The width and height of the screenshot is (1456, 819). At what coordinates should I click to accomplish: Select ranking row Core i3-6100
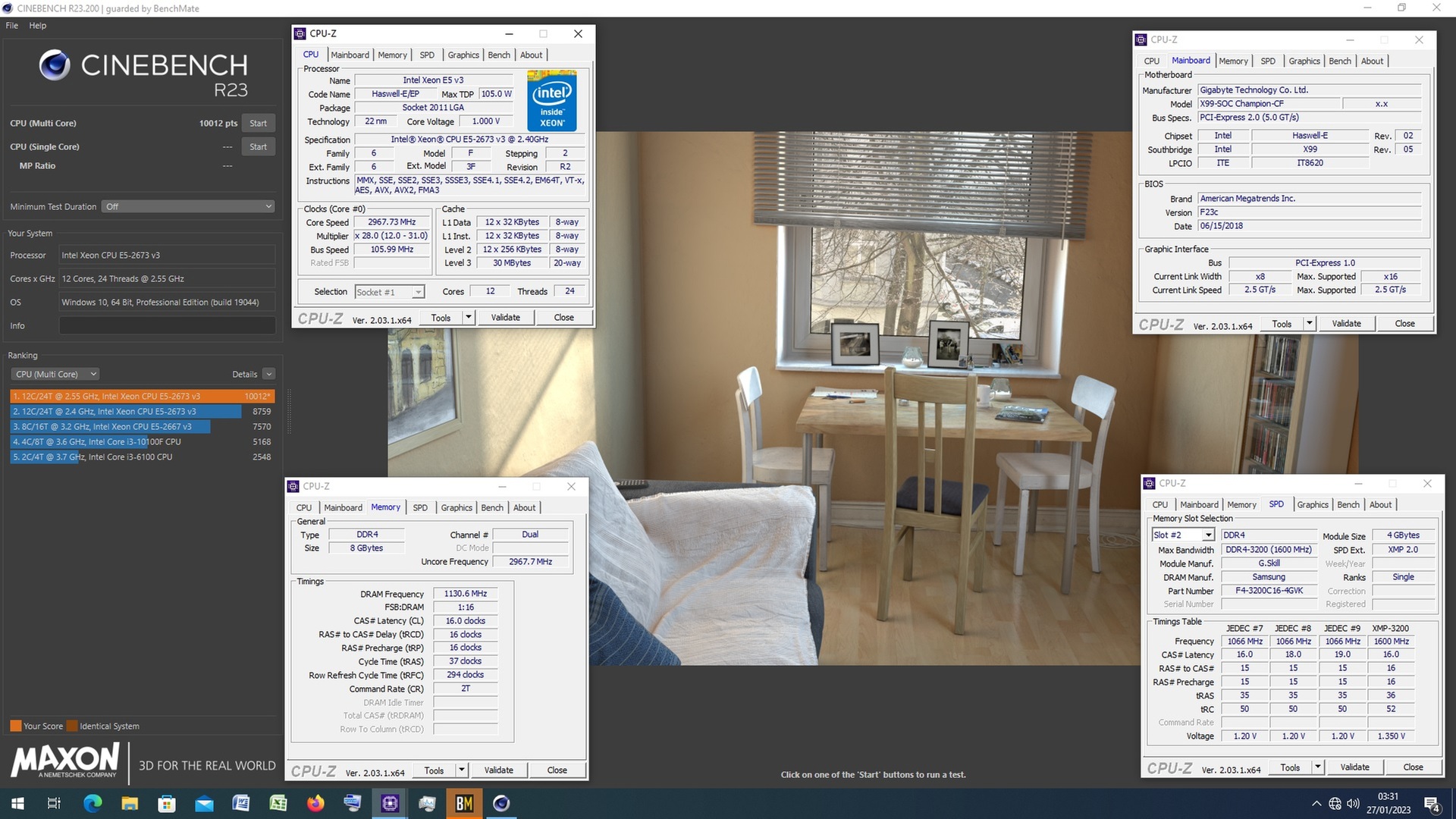[142, 457]
